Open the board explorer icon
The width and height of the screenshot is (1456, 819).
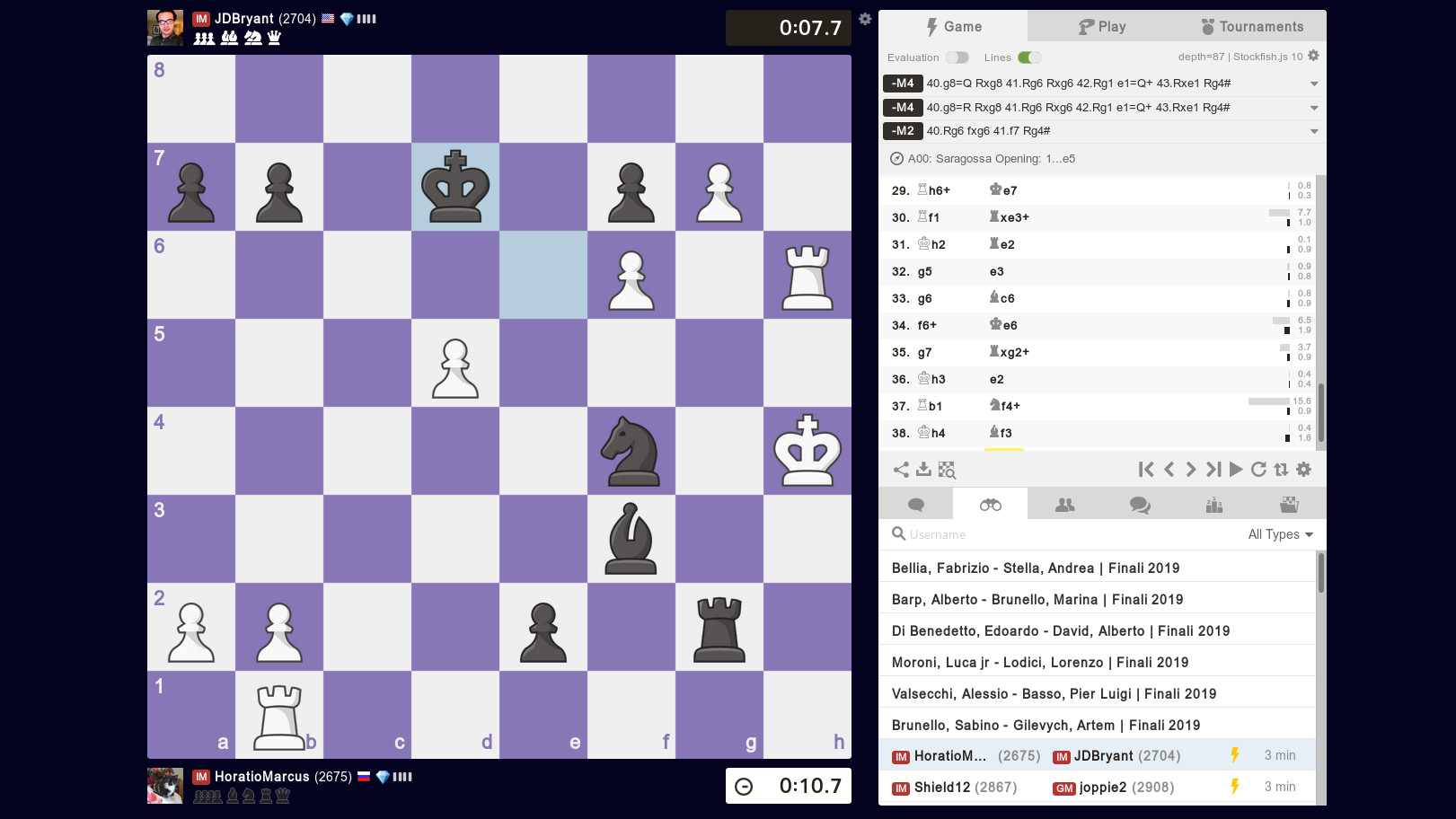tap(947, 469)
